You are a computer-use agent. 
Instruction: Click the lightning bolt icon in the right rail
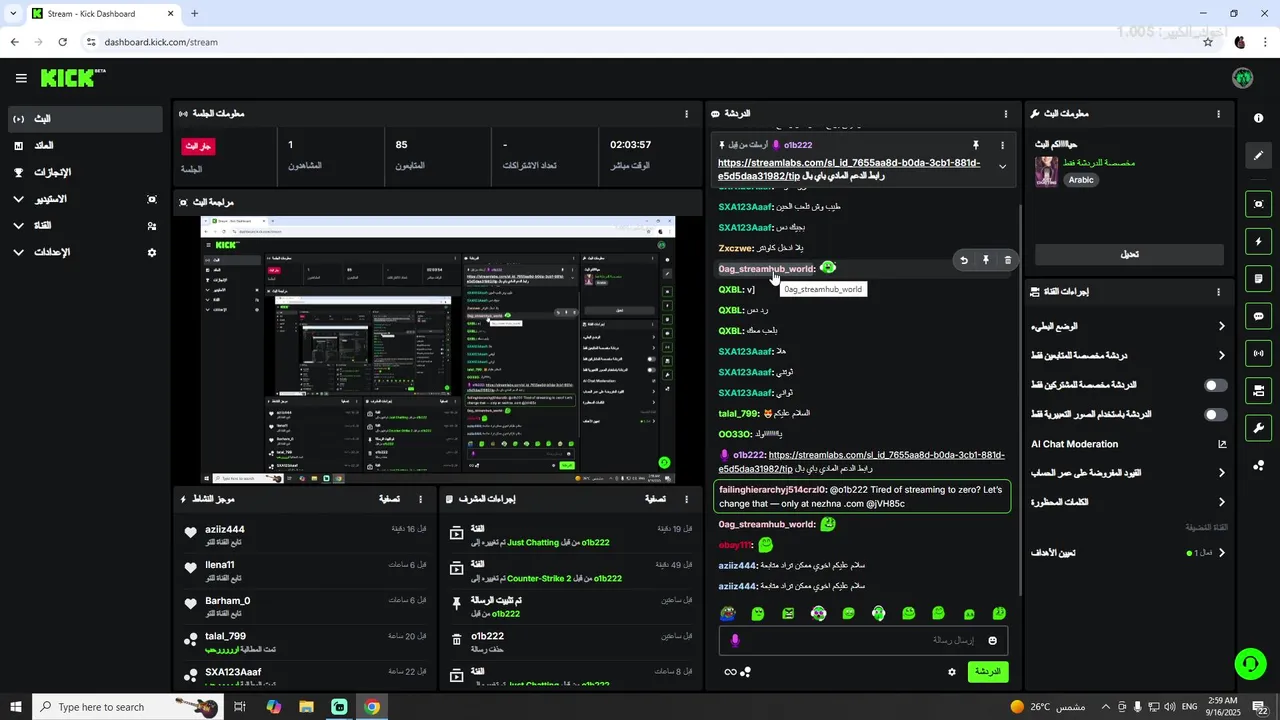tap(1258, 241)
